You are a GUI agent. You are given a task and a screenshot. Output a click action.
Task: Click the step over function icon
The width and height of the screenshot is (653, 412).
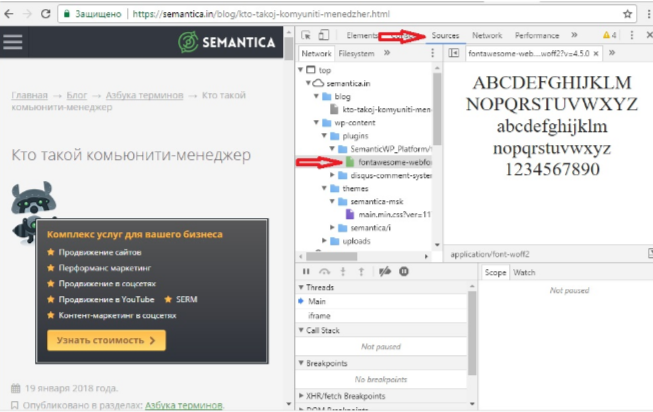click(324, 271)
